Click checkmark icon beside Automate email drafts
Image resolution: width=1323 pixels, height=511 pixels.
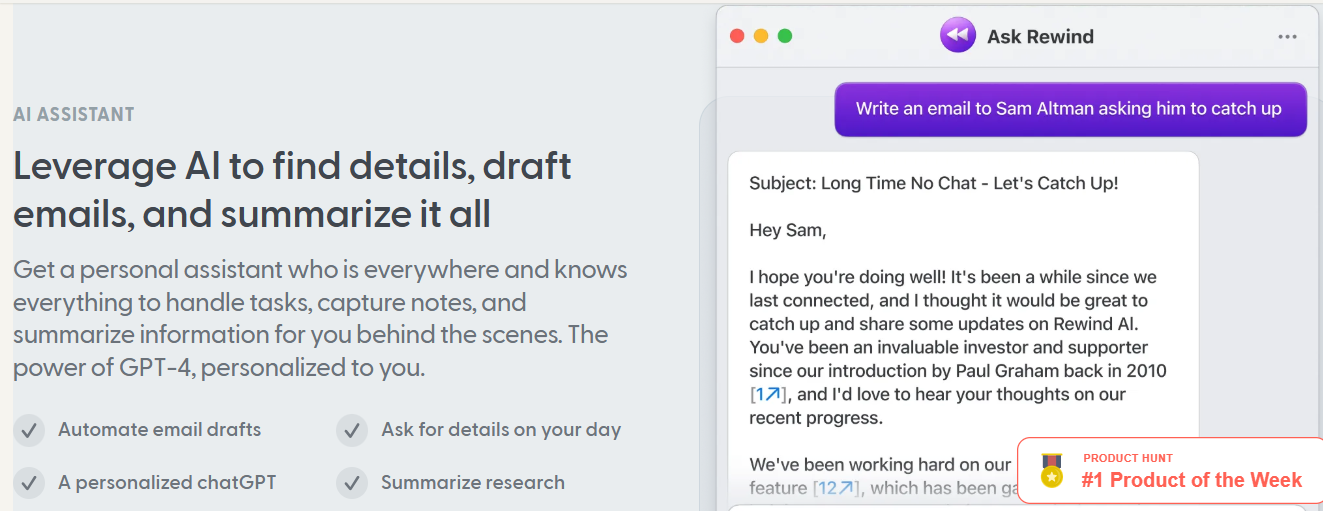tap(29, 431)
